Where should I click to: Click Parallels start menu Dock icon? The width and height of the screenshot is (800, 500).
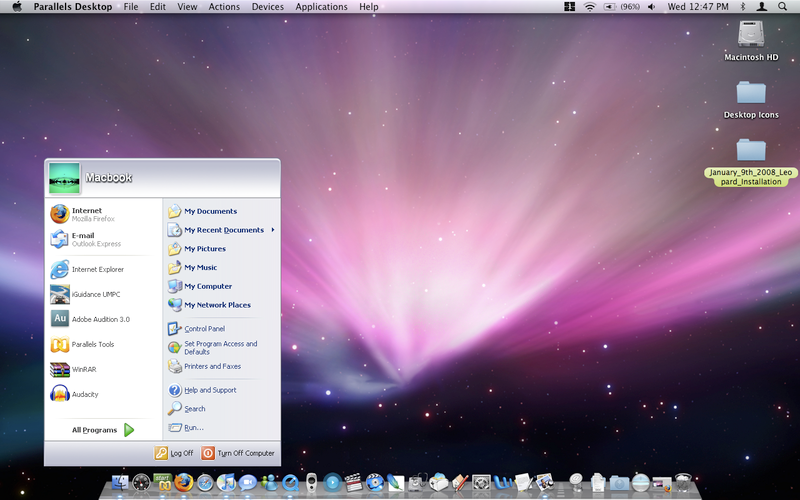coord(163,482)
